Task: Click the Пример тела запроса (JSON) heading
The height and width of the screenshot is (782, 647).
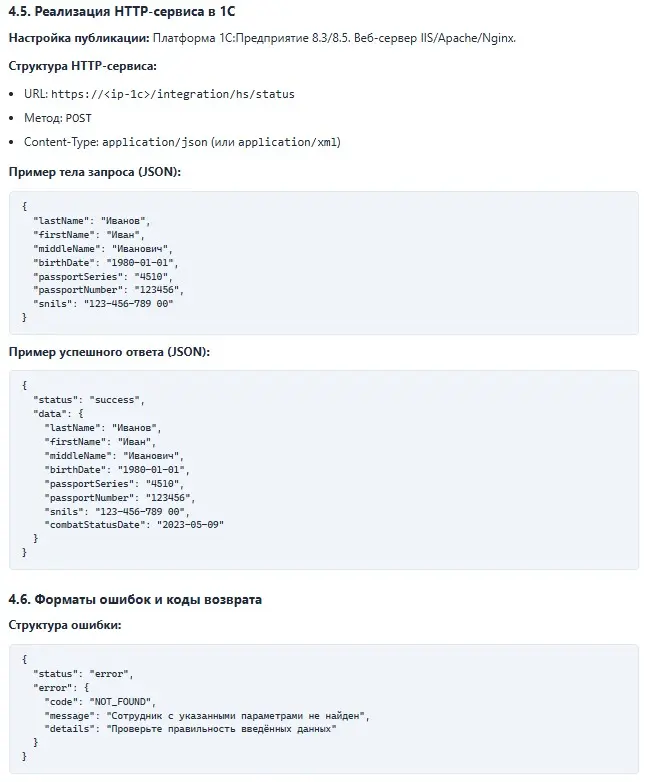Action: click(x=95, y=172)
